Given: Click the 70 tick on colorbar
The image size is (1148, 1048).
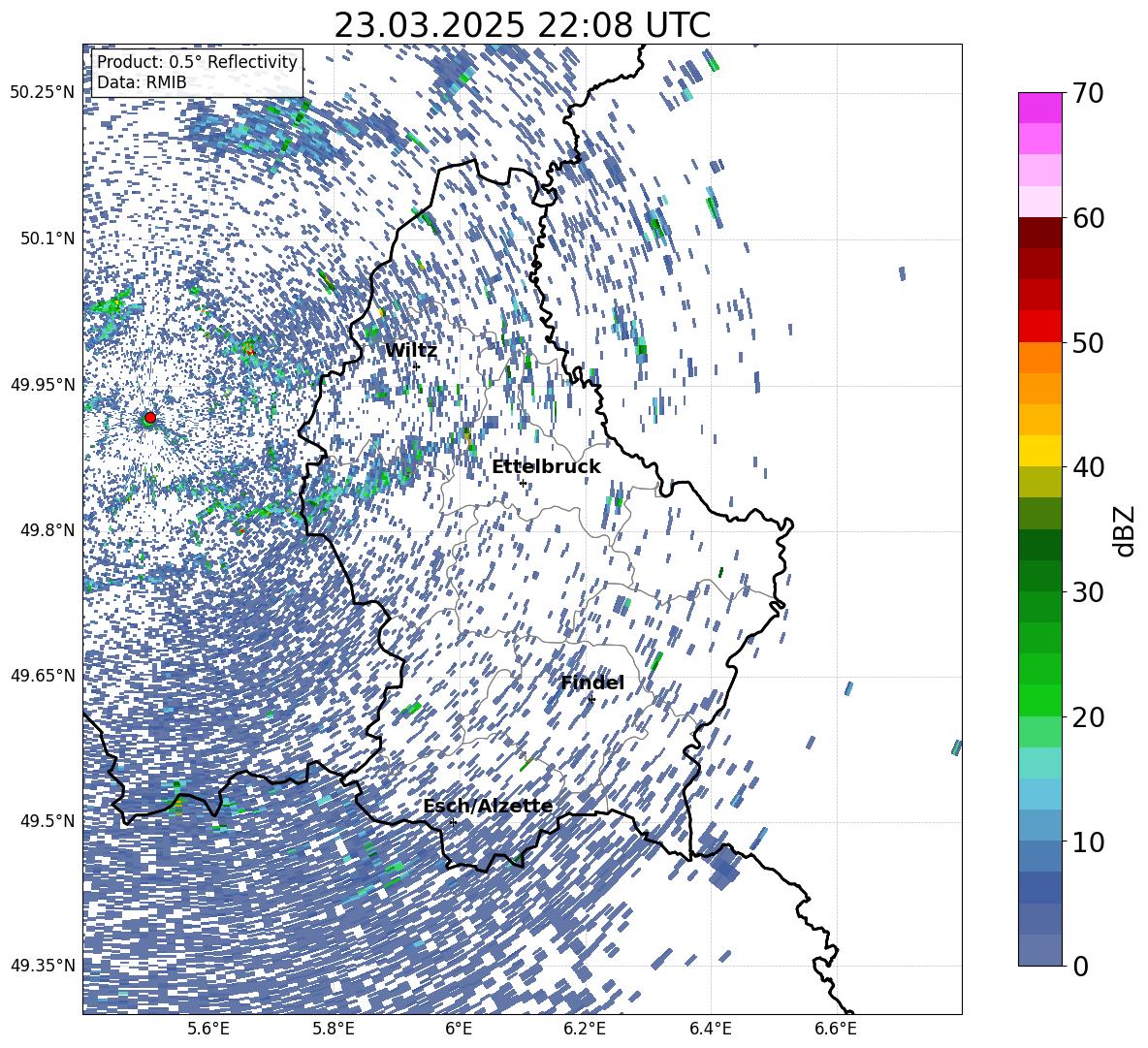Looking at the screenshot, I should pos(1089,93).
